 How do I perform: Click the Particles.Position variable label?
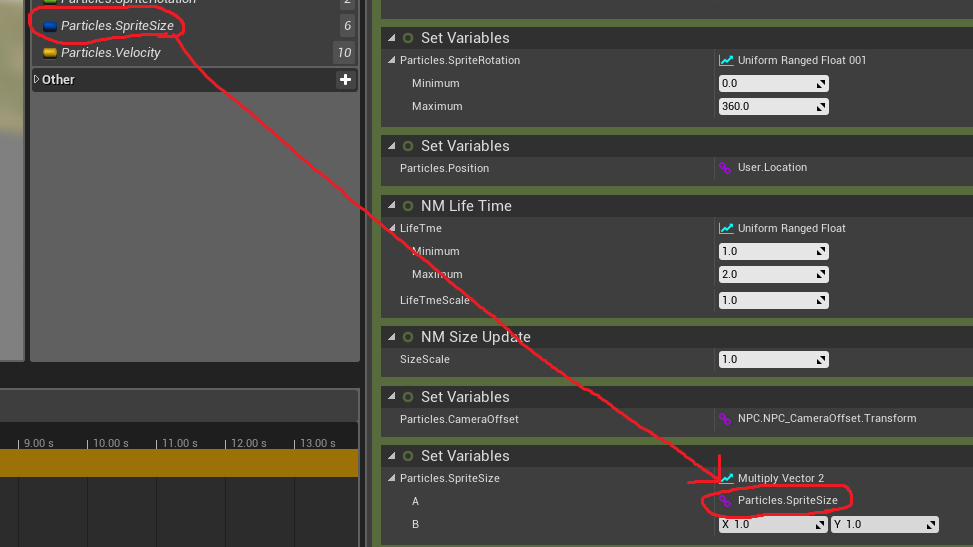(444, 168)
